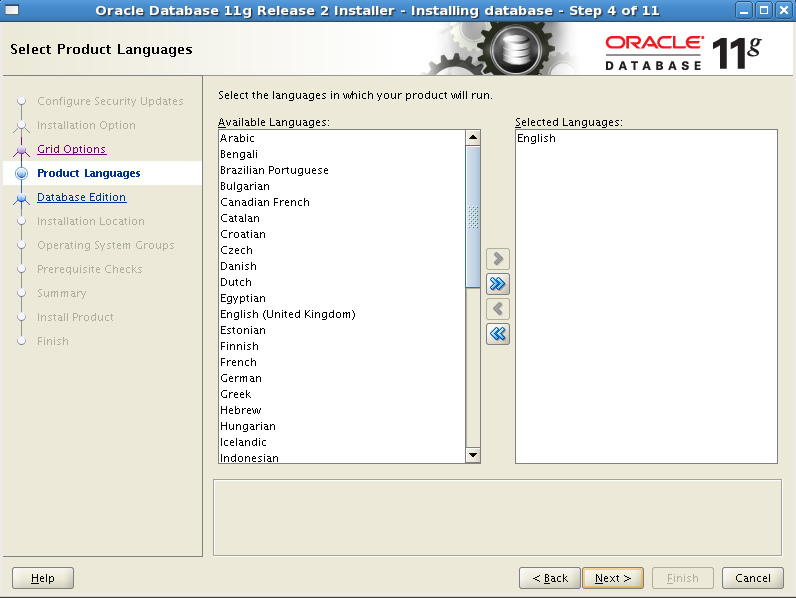
Task: Go to the Database Edition step link
Action: click(81, 197)
